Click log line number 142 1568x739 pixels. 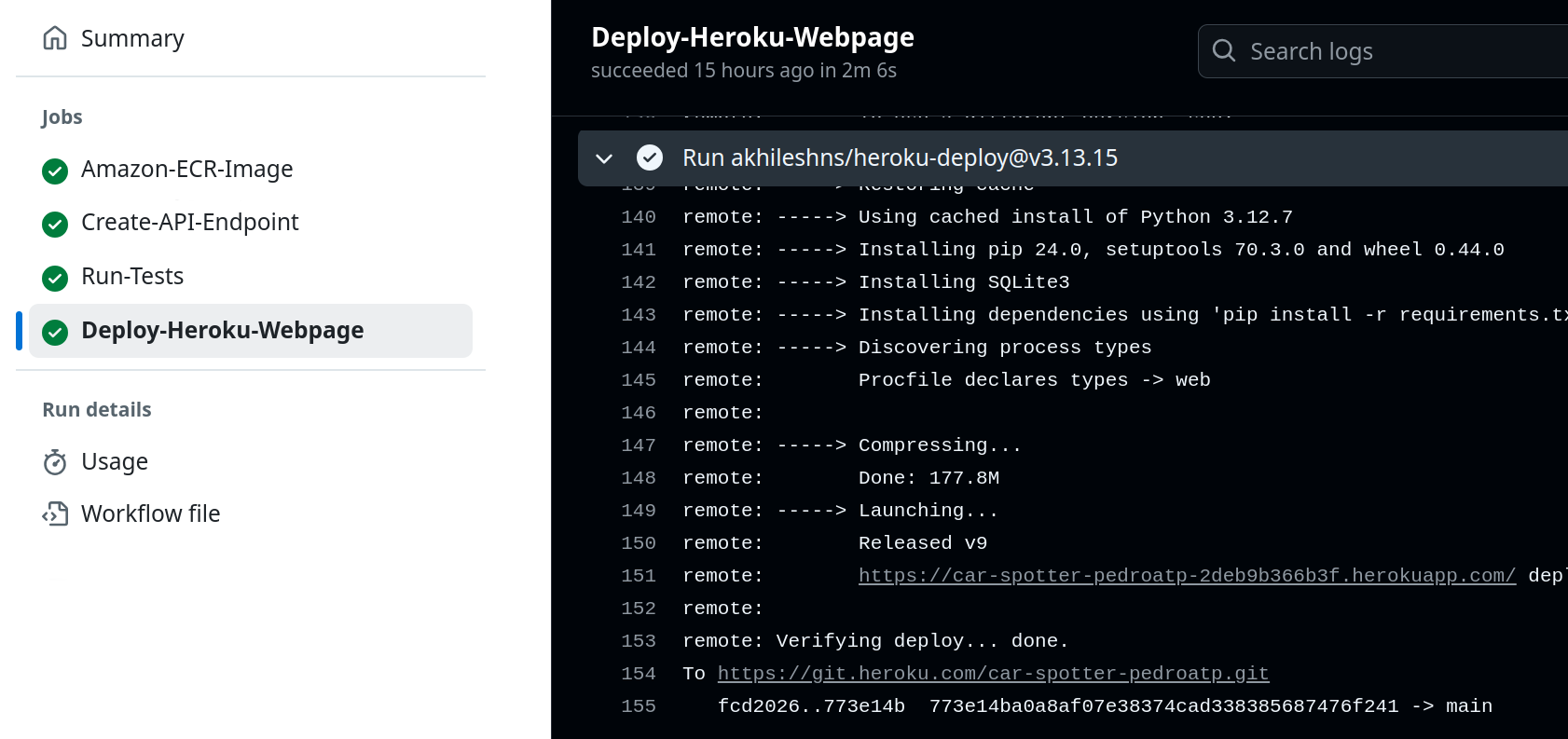tap(639, 282)
